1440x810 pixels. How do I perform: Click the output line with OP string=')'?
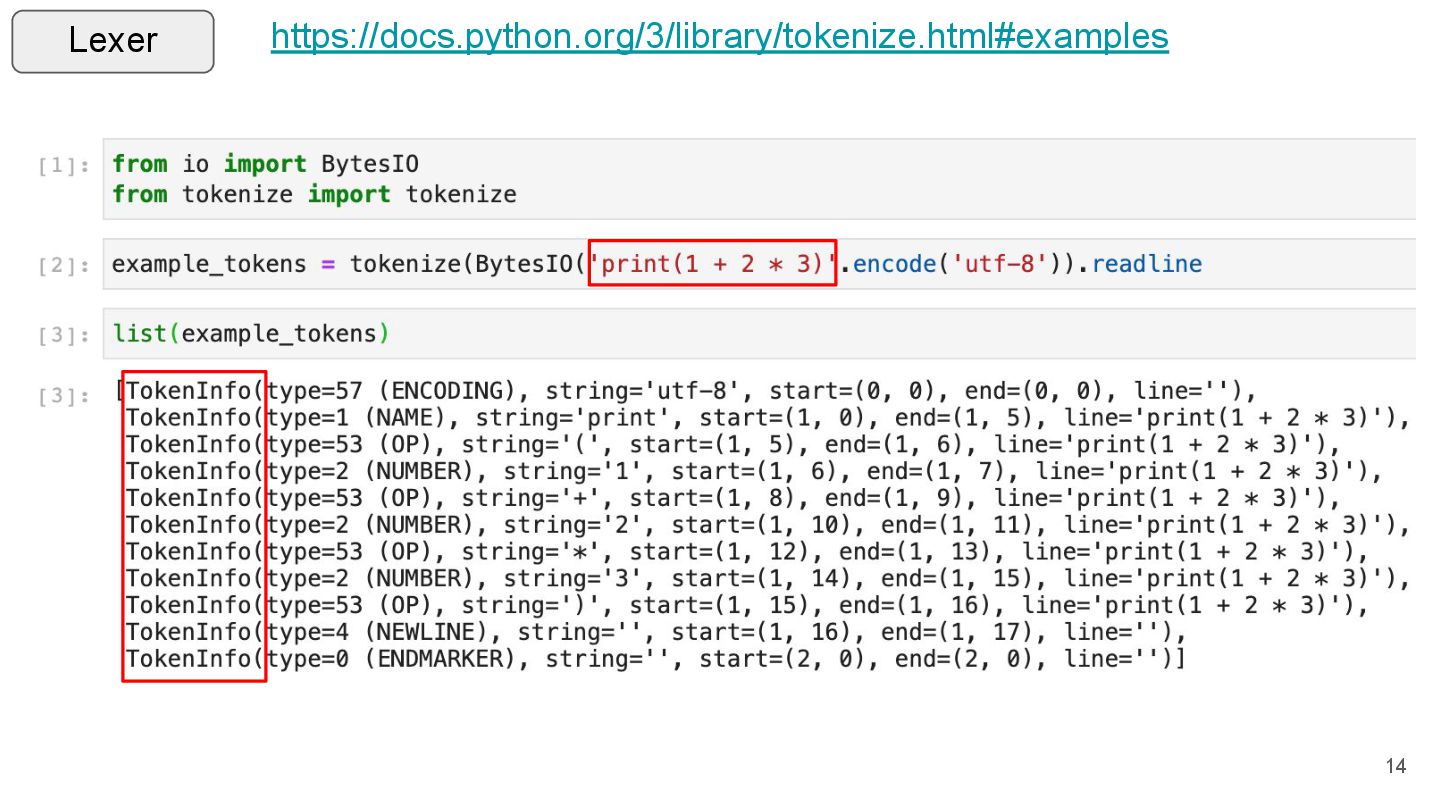click(746, 606)
